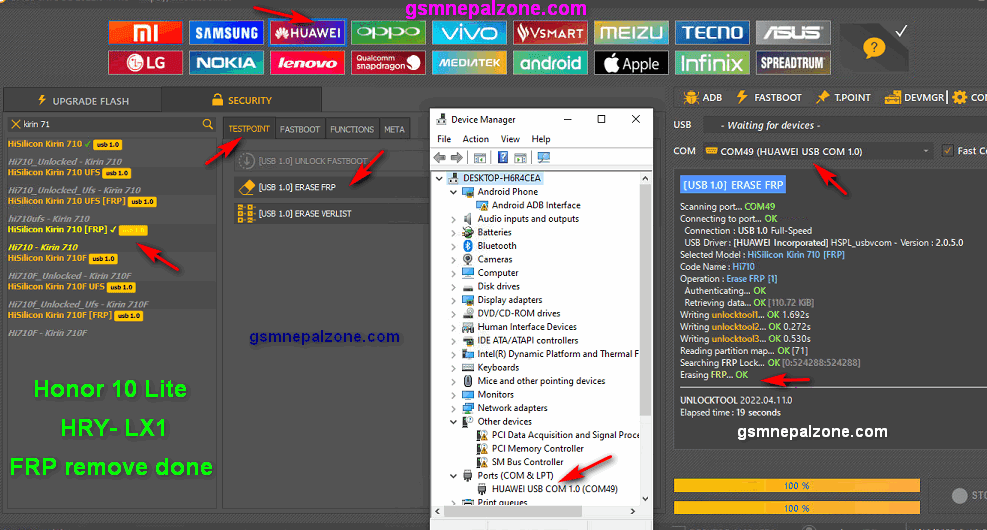The height and width of the screenshot is (530, 987).
Task: Select the MediaTek brand logo
Action: [x=469, y=63]
